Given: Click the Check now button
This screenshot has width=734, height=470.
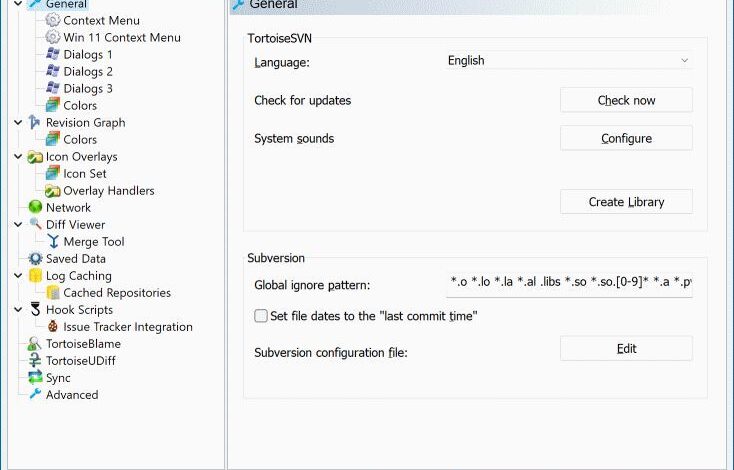Looking at the screenshot, I should [x=626, y=100].
